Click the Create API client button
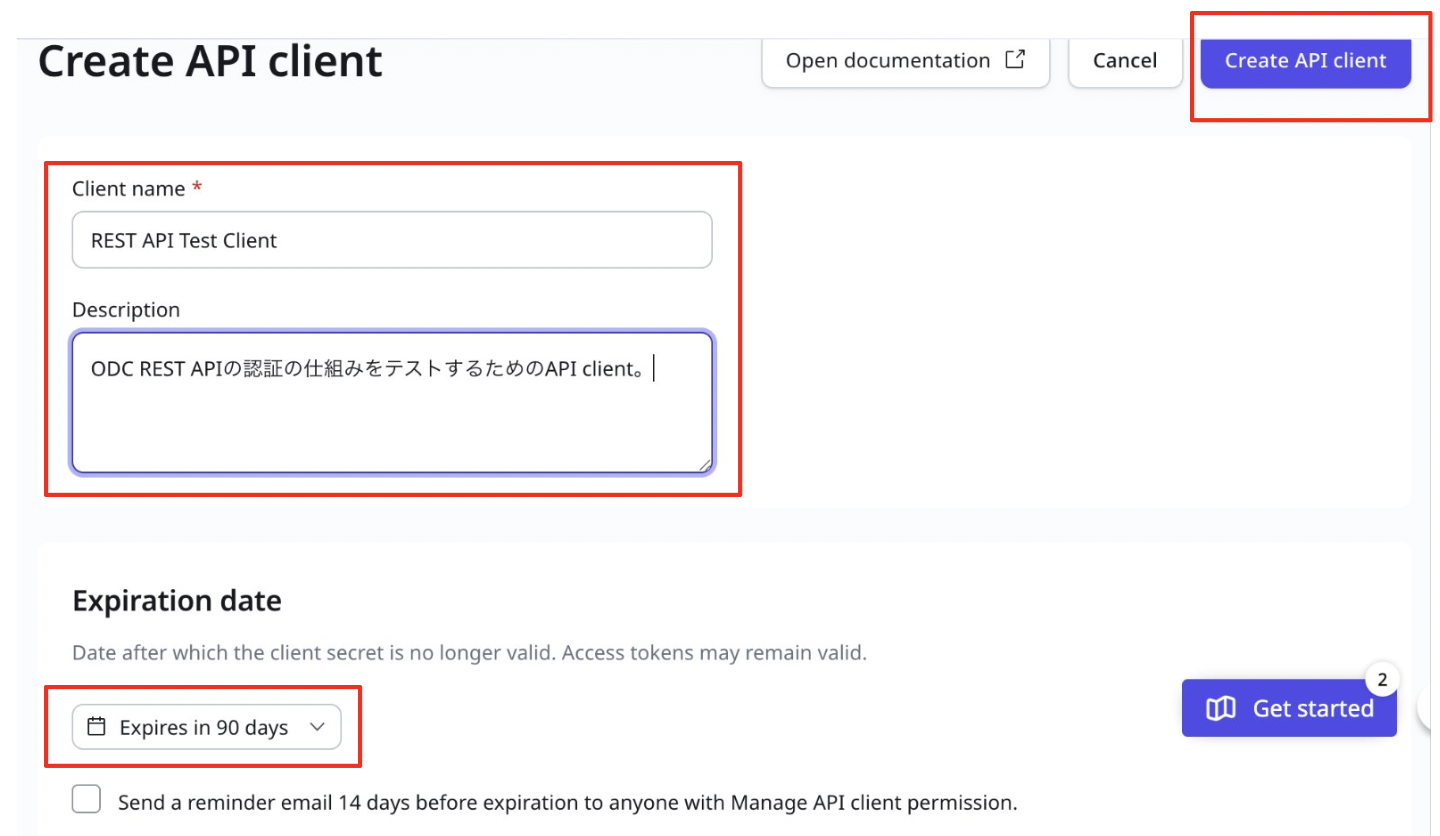This screenshot has height=836, width=1440. (1306, 61)
